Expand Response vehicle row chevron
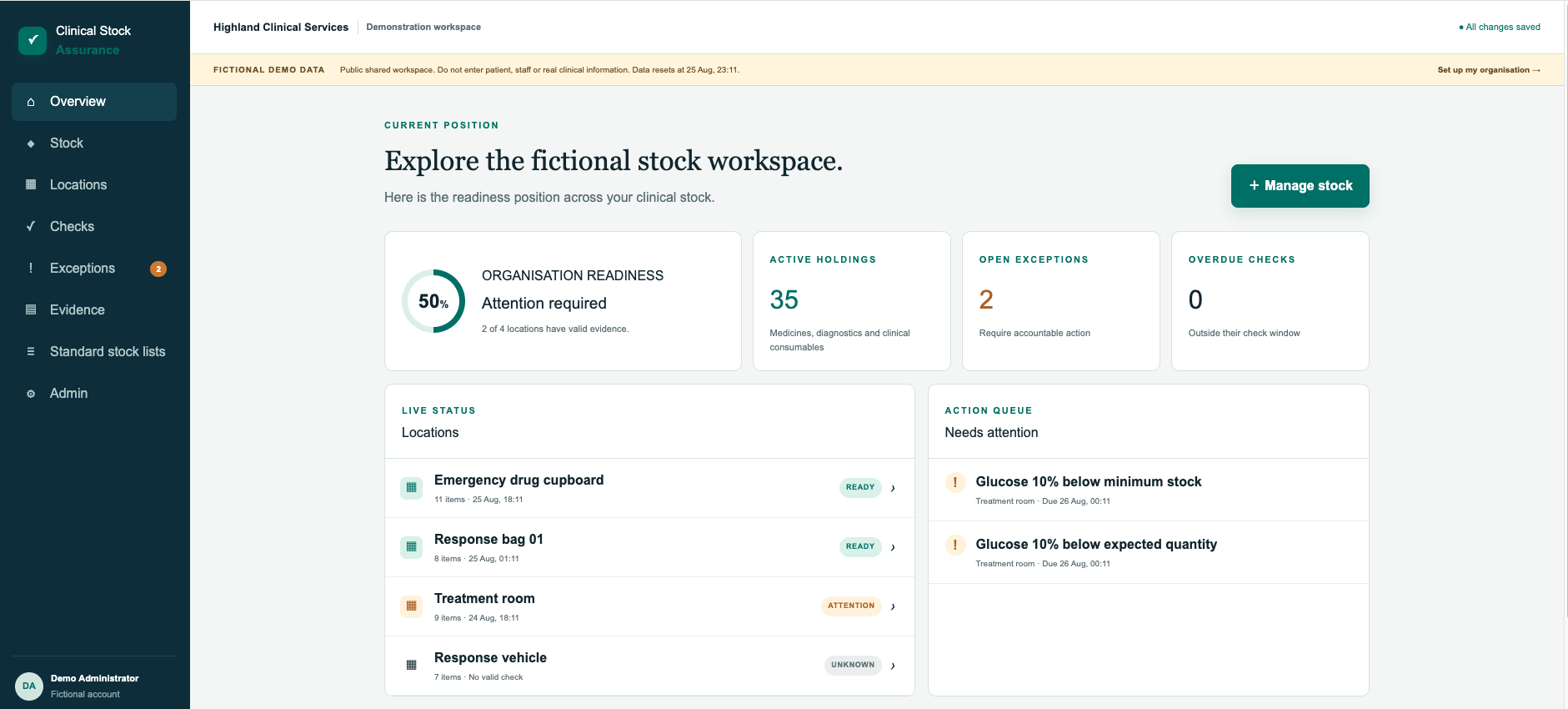Screen dimensions: 1568x709 tap(893, 666)
